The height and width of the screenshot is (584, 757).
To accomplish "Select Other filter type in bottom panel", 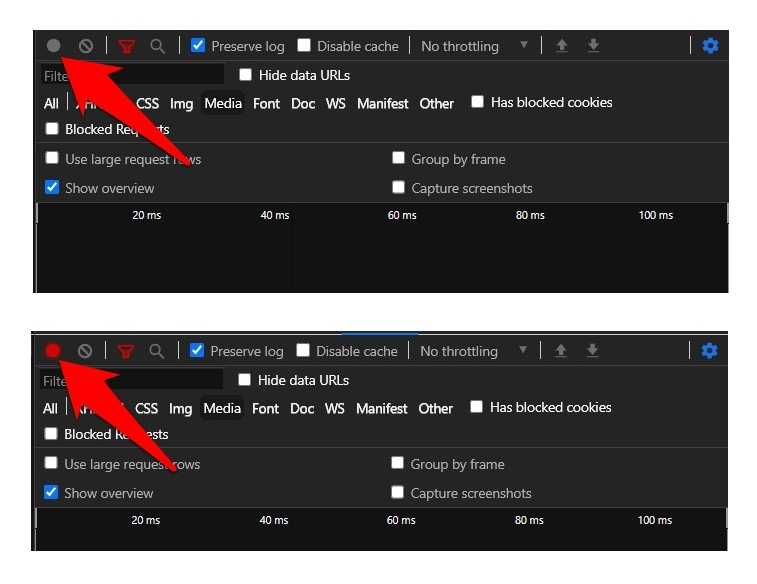I will point(435,409).
